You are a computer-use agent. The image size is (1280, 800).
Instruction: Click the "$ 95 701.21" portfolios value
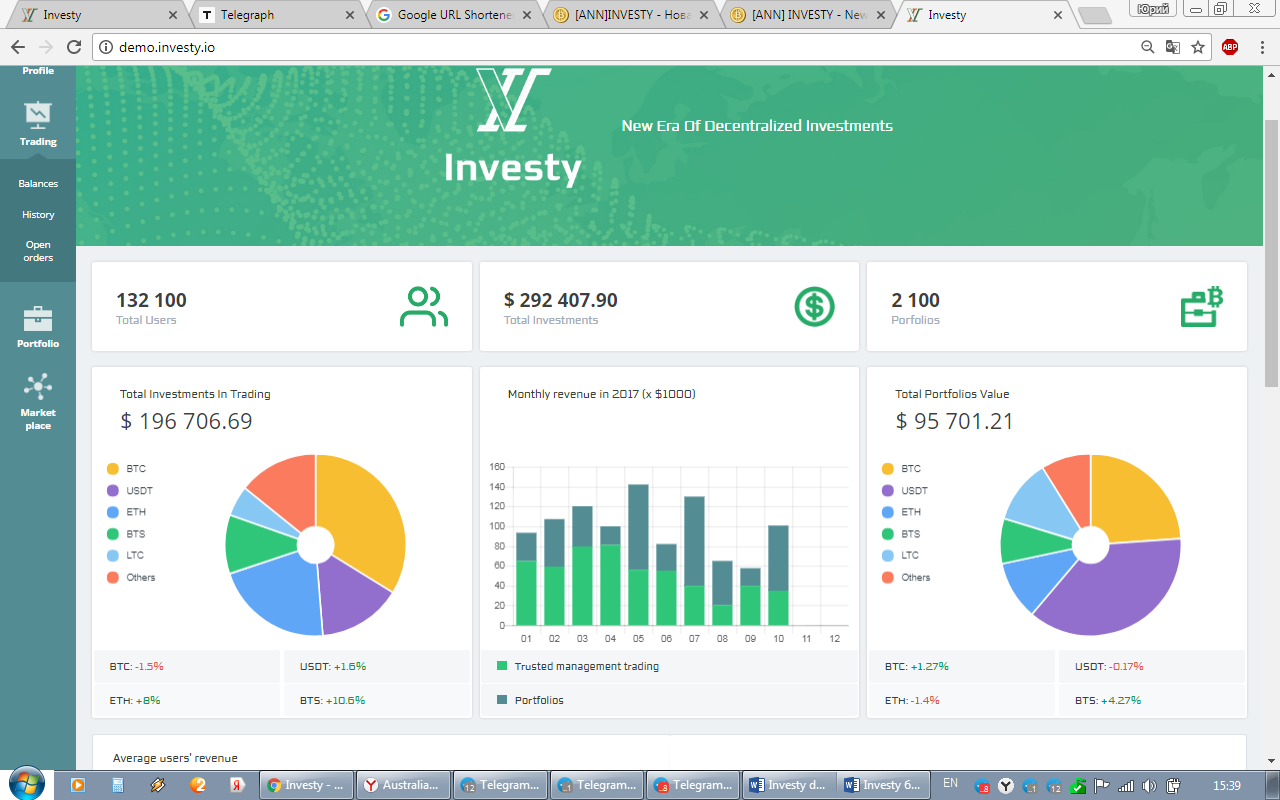click(955, 421)
